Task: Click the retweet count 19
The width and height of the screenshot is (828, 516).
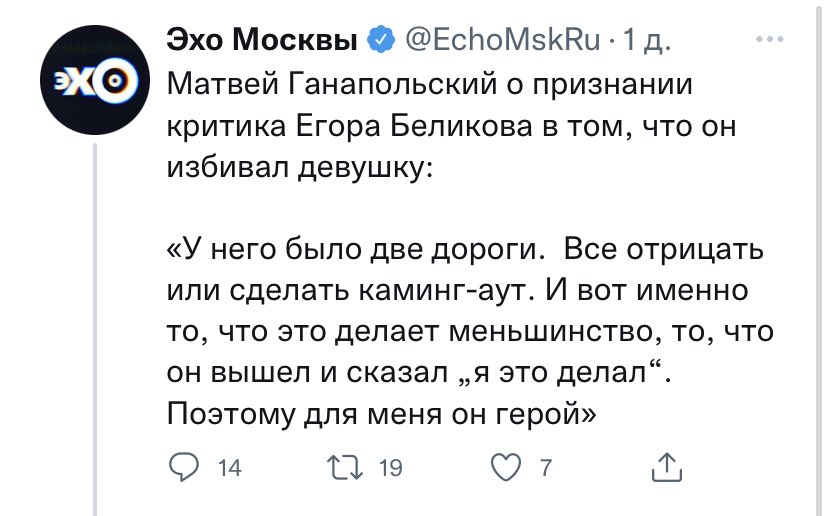Action: pyautogui.click(x=390, y=467)
